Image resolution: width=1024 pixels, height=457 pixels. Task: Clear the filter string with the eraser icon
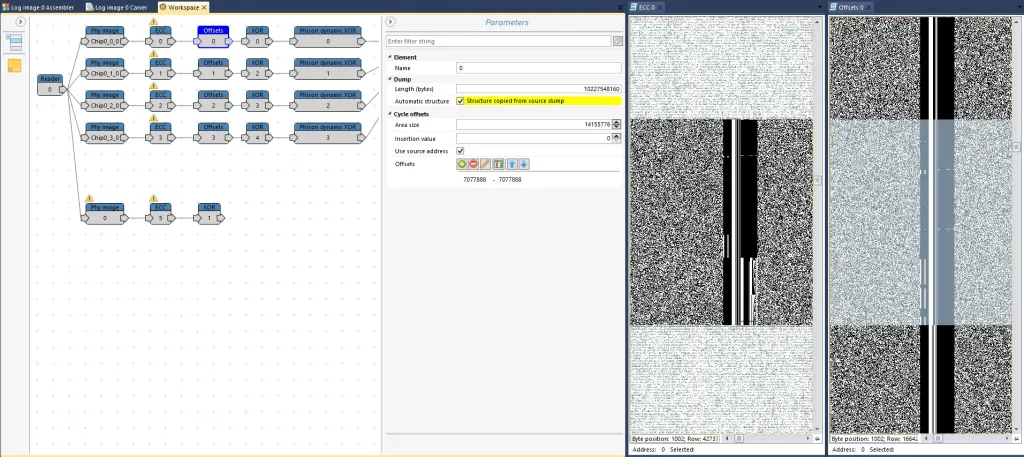tap(617, 41)
